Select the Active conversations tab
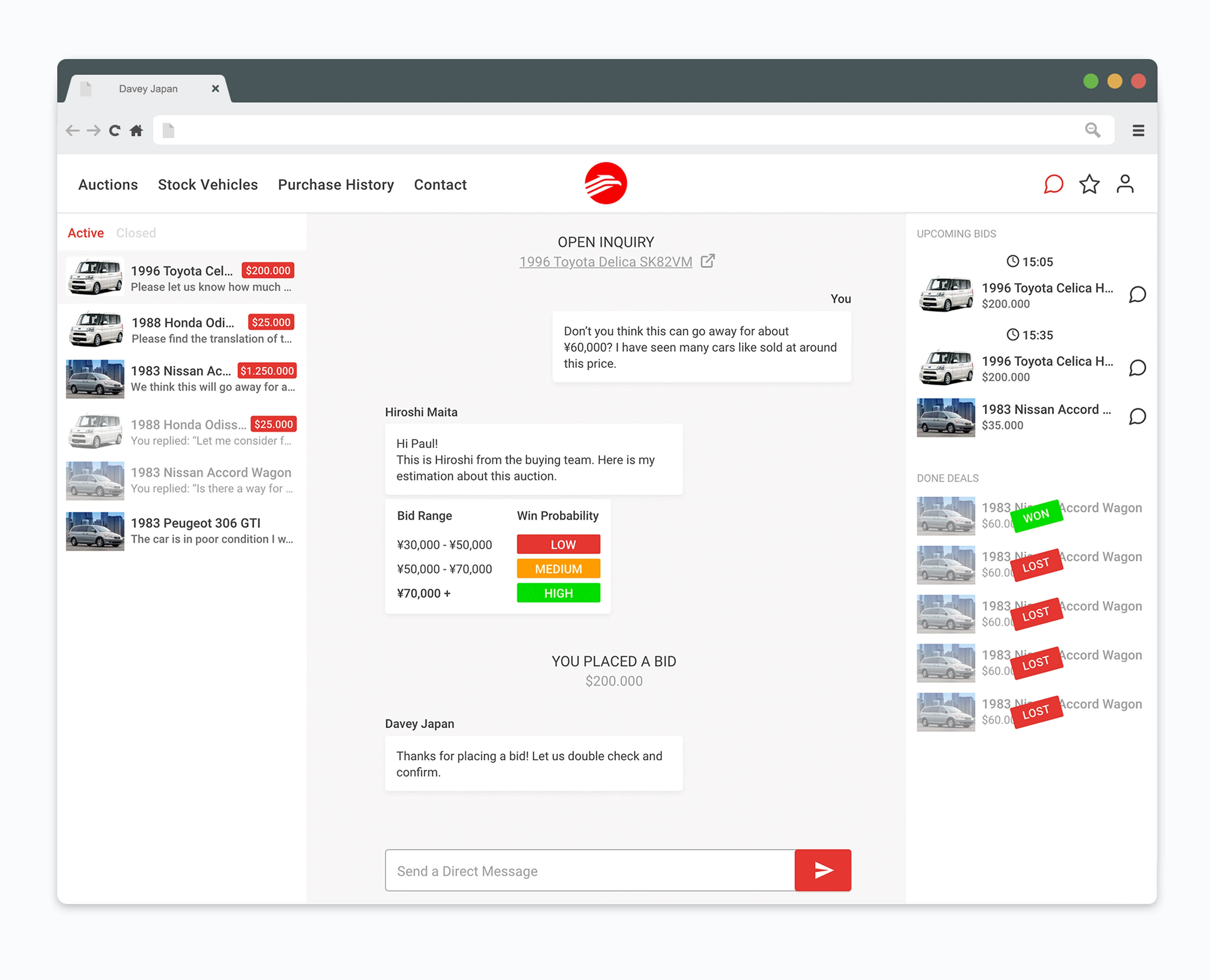The image size is (1210, 980). click(86, 233)
